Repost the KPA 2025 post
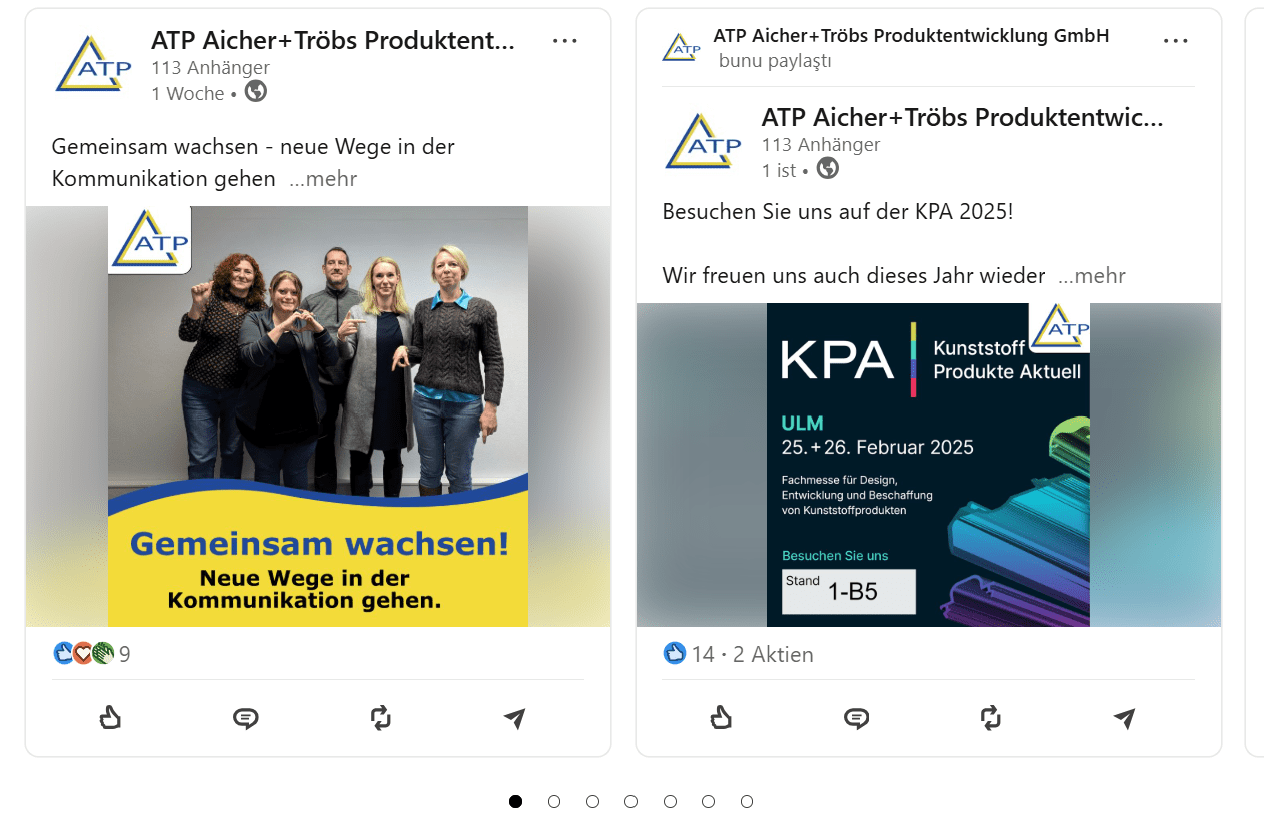Screen dimensions: 1264x830 [x=990, y=717]
